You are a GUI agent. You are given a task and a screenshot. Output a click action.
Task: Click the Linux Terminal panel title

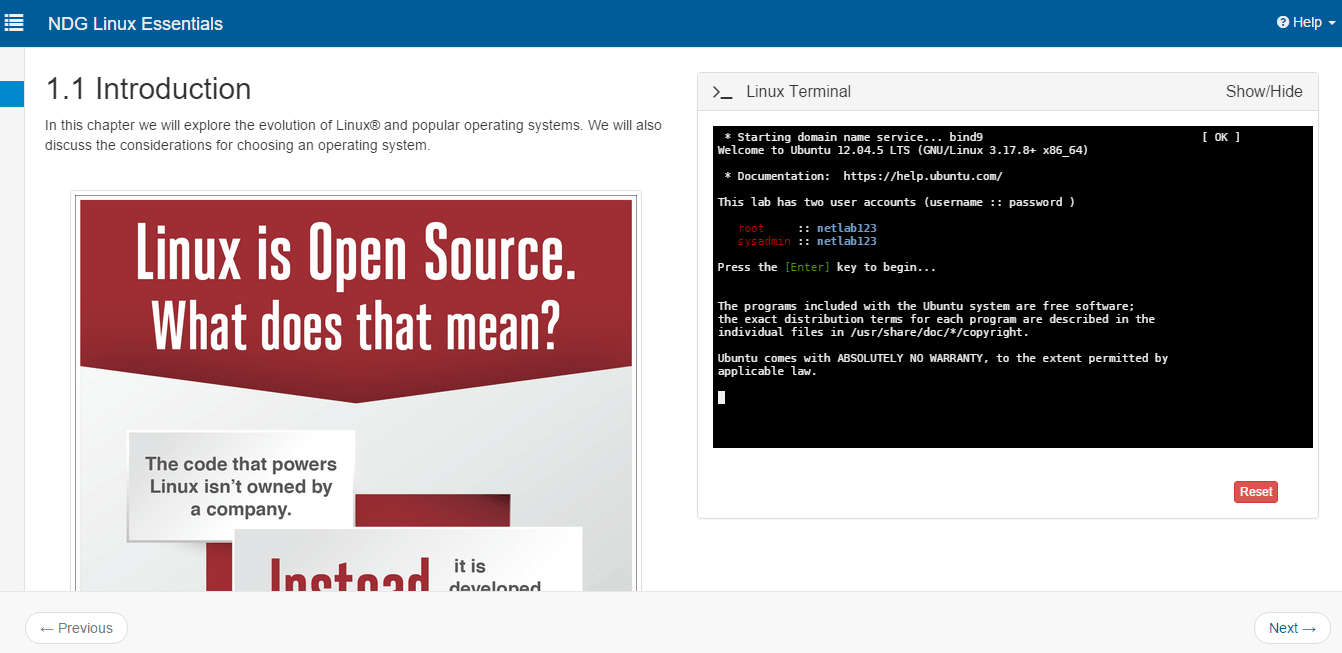pos(798,92)
